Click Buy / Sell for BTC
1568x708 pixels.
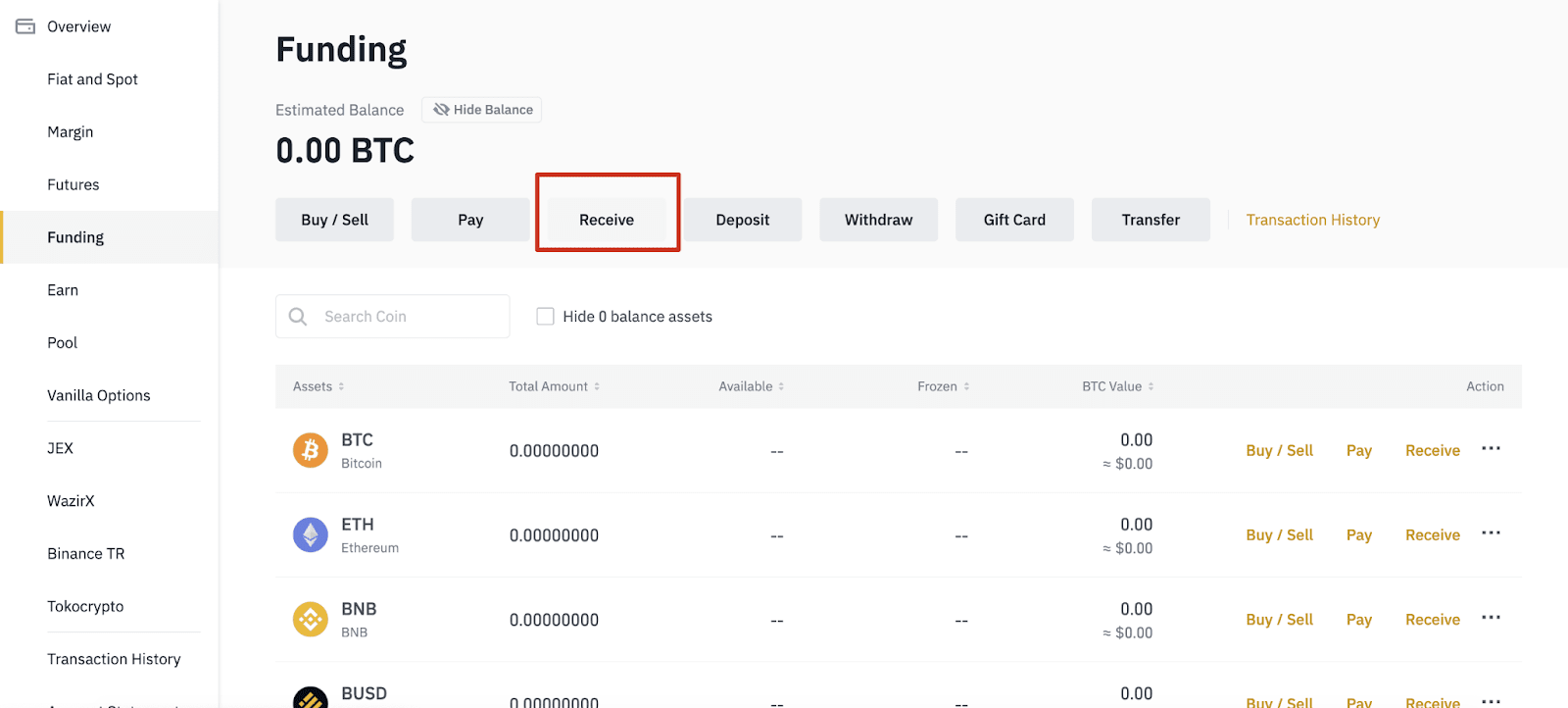tap(1280, 450)
